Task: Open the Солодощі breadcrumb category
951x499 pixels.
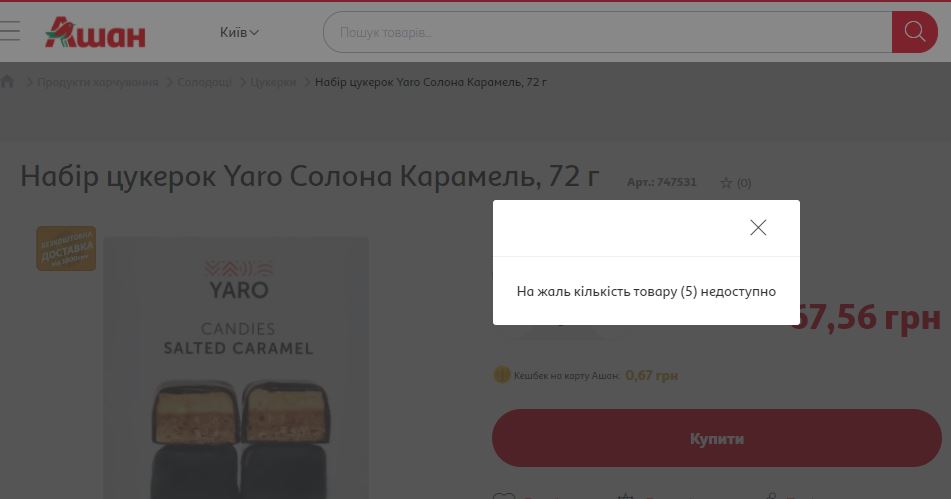Action: (x=204, y=82)
